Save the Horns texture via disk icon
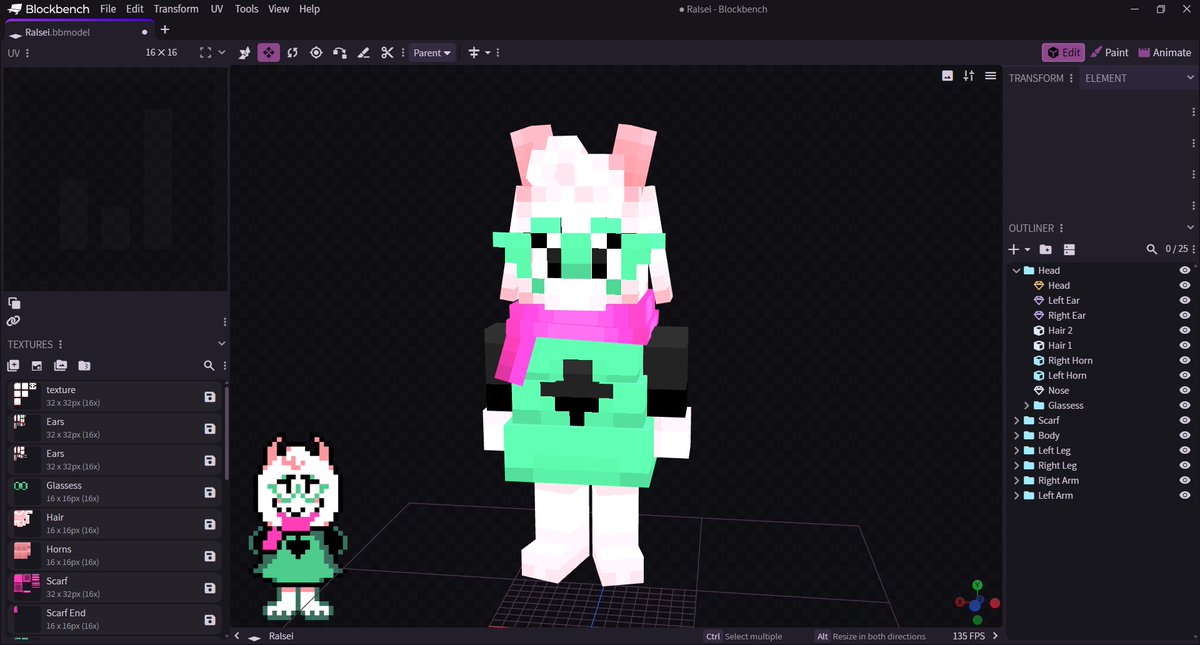 tap(210, 556)
